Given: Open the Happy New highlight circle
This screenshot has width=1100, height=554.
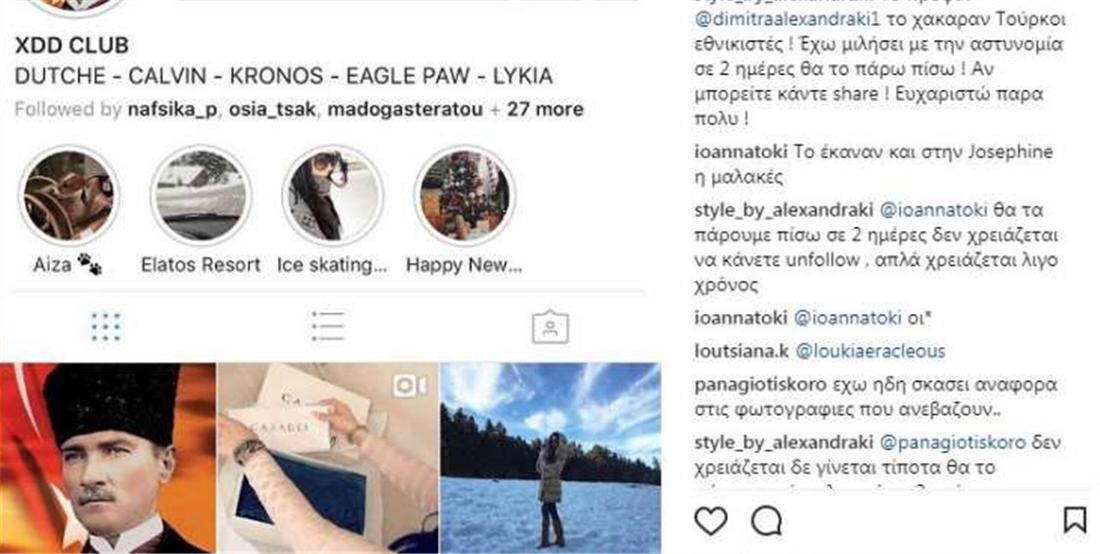Looking at the screenshot, I should (x=464, y=195).
